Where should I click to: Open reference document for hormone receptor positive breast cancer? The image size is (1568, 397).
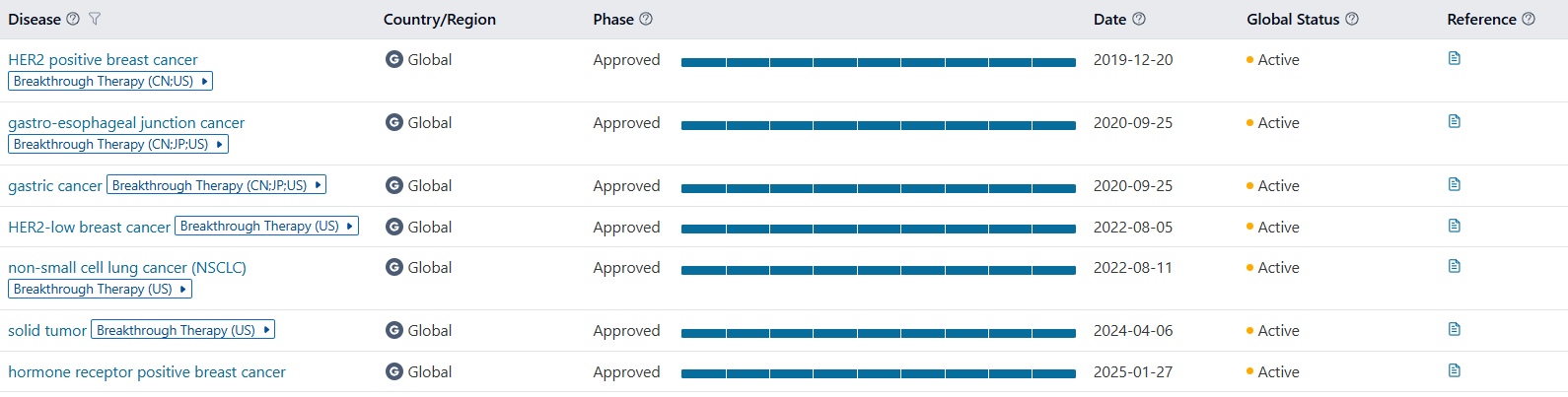(x=1454, y=371)
